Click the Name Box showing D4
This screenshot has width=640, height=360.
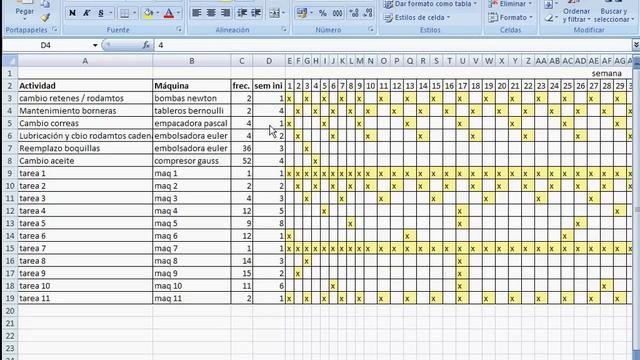(x=47, y=45)
